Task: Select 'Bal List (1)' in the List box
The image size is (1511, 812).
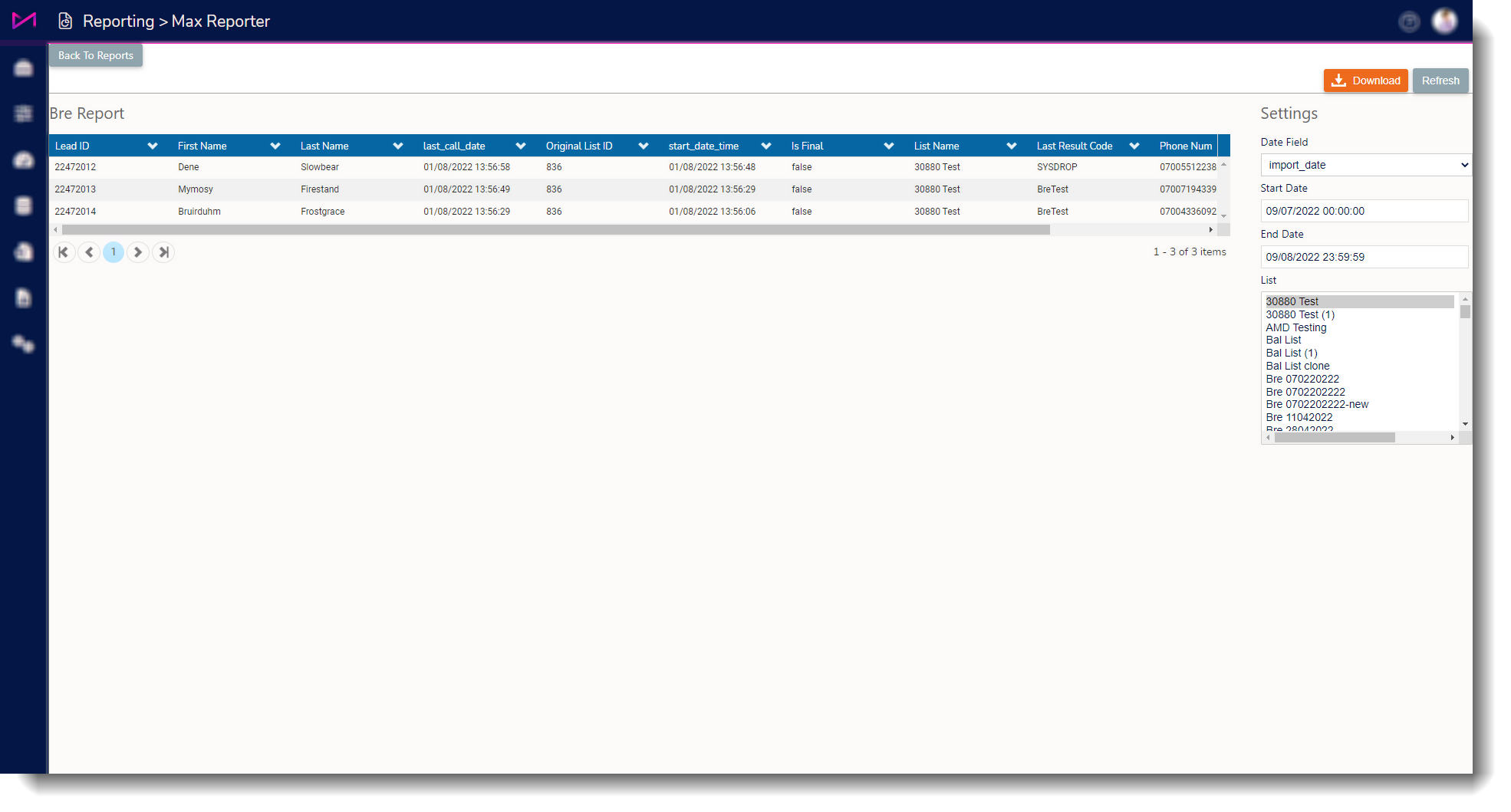Action: pos(1359,353)
